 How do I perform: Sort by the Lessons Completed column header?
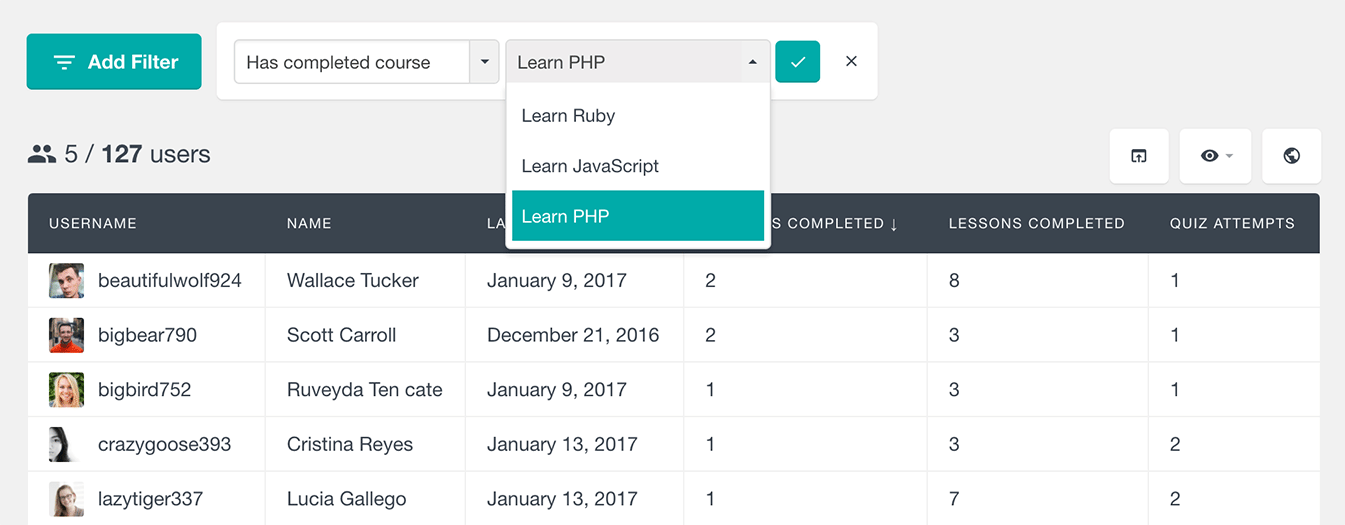(x=1036, y=224)
